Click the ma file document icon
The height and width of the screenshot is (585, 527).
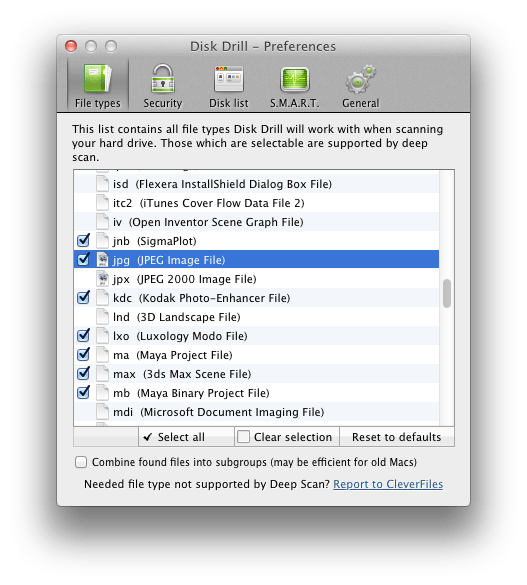(102, 355)
